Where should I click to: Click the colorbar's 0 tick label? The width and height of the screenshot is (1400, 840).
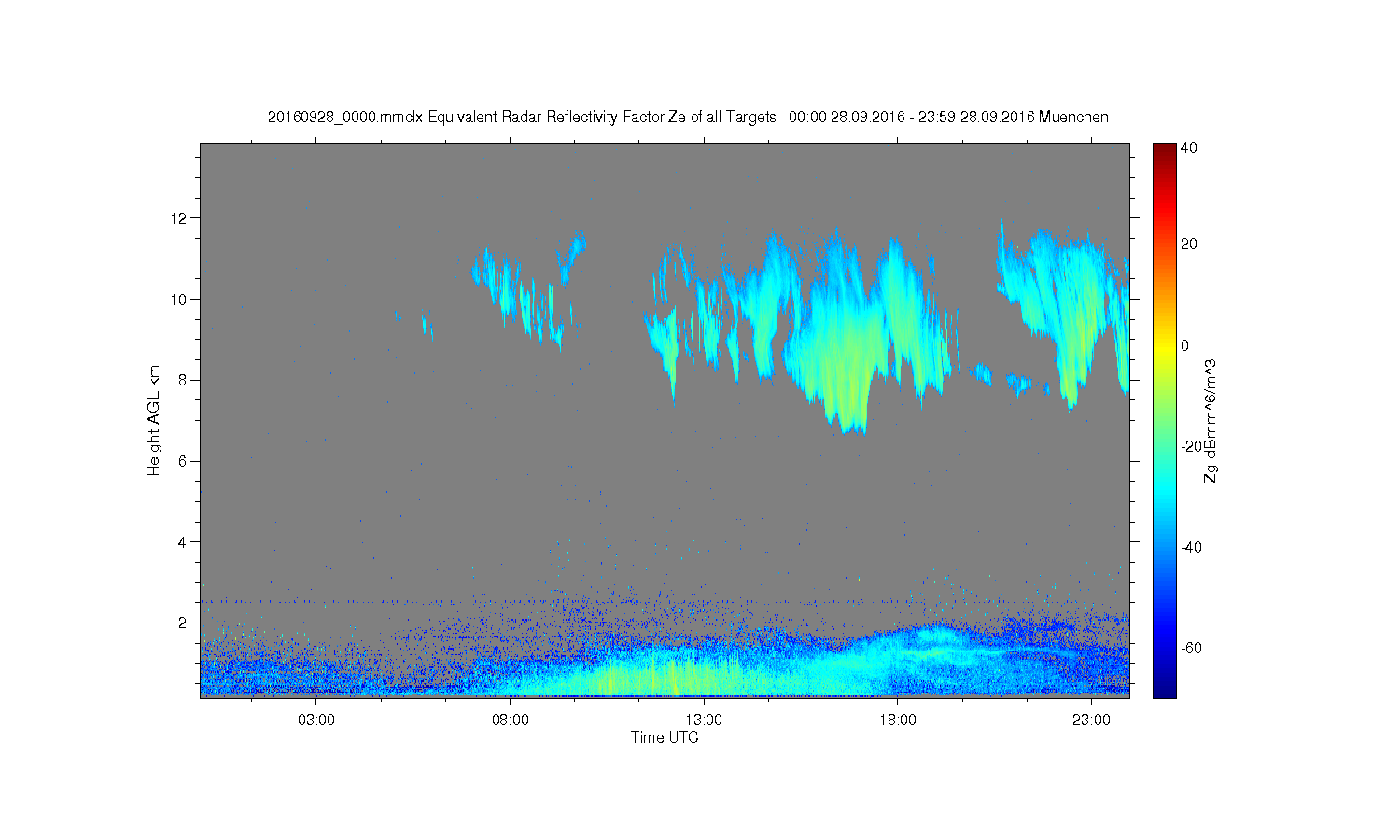[1185, 345]
